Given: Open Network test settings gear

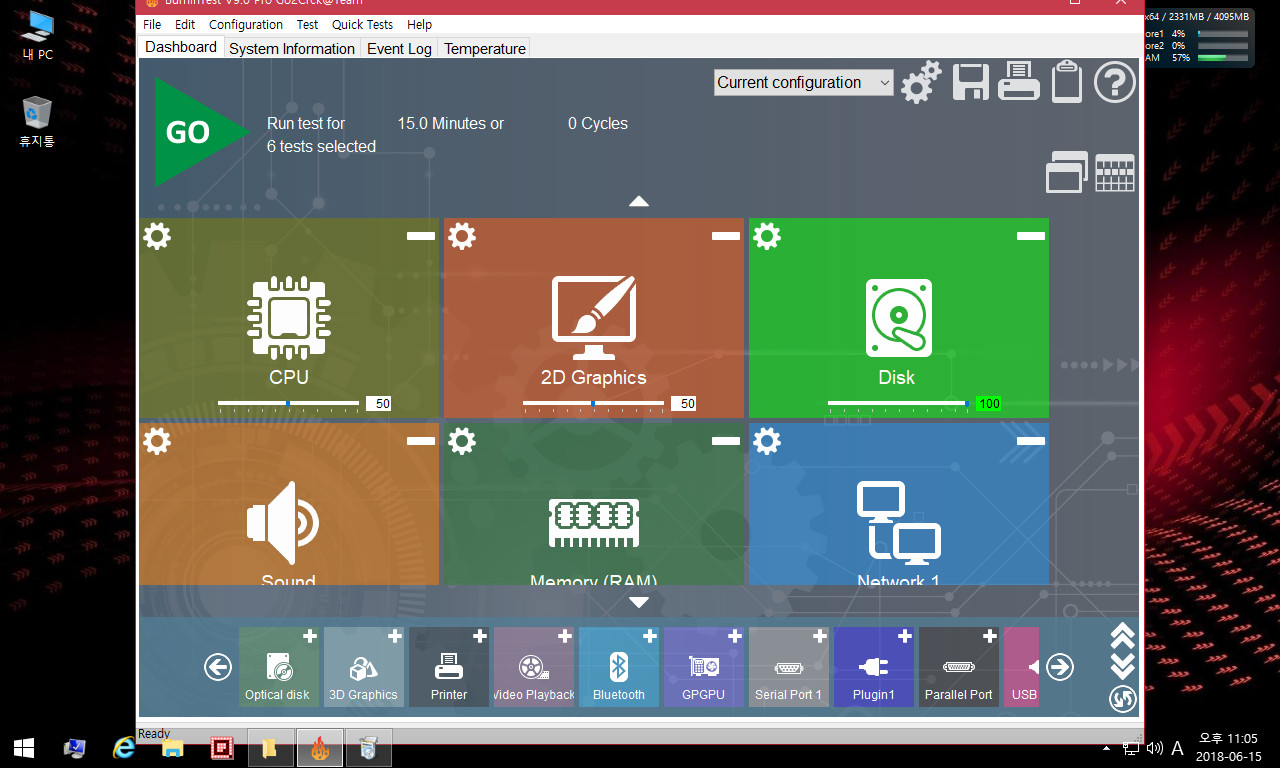Looking at the screenshot, I should click(767, 440).
